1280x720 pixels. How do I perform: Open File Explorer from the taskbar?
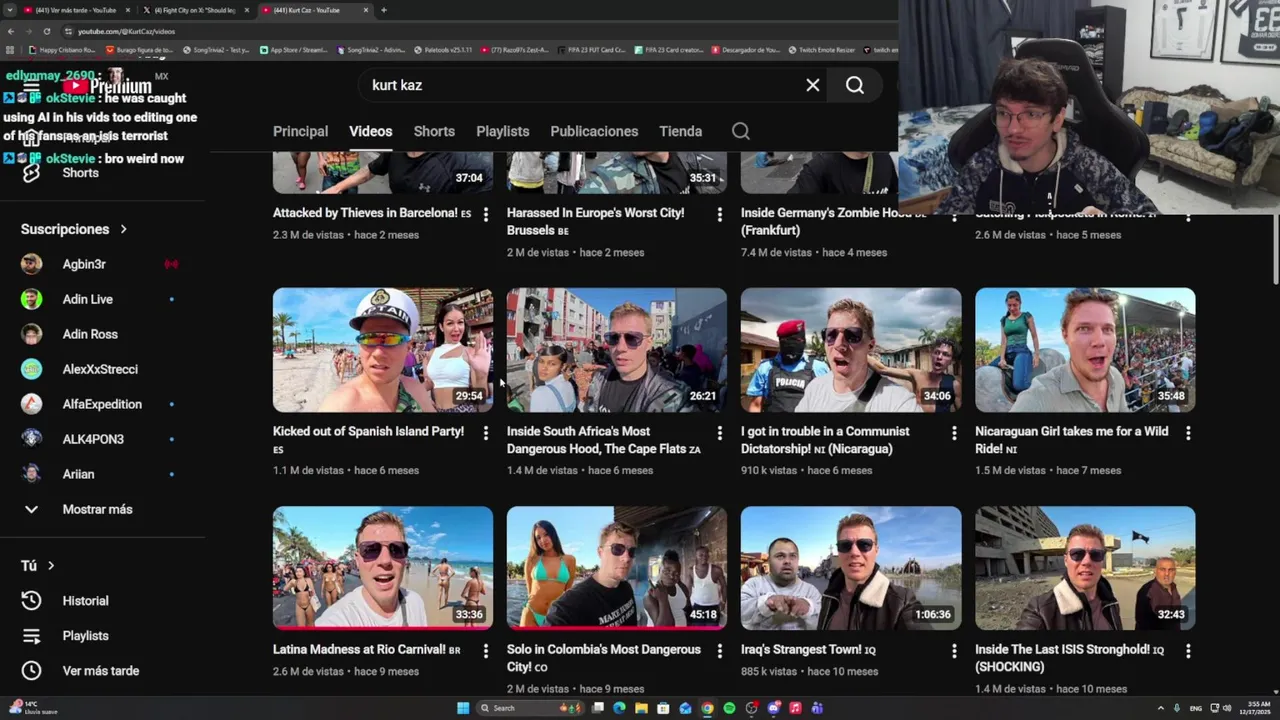point(641,708)
